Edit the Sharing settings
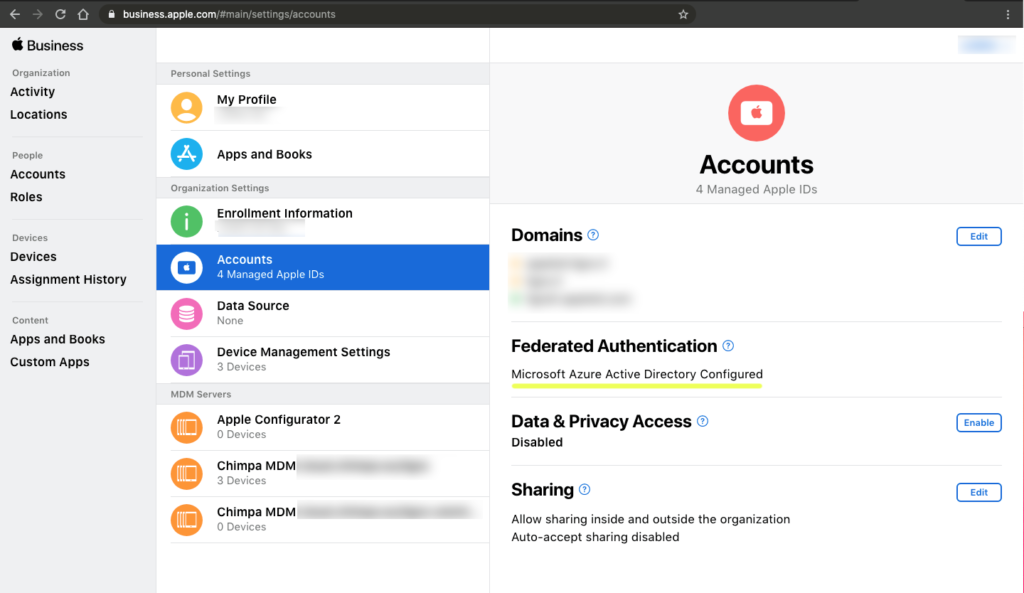This screenshot has height=593, width=1024. [x=978, y=492]
